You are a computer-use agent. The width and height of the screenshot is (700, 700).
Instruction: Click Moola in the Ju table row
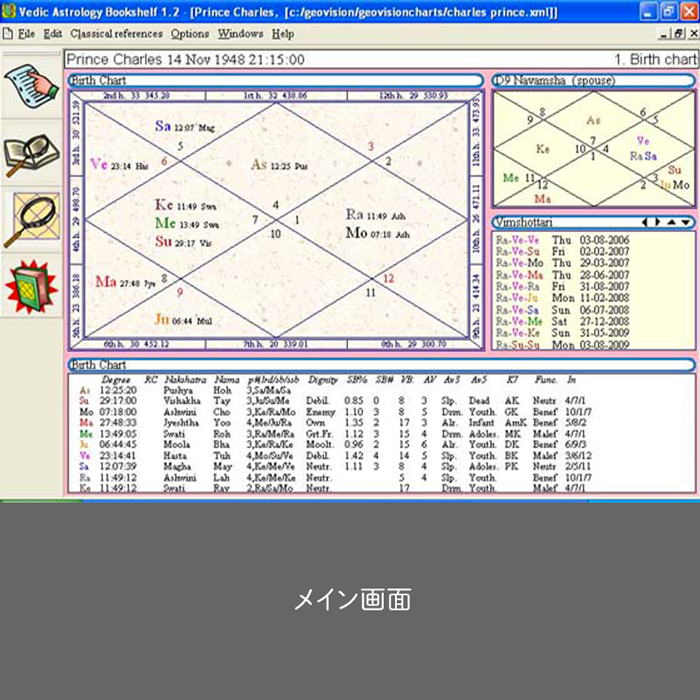tap(176, 445)
